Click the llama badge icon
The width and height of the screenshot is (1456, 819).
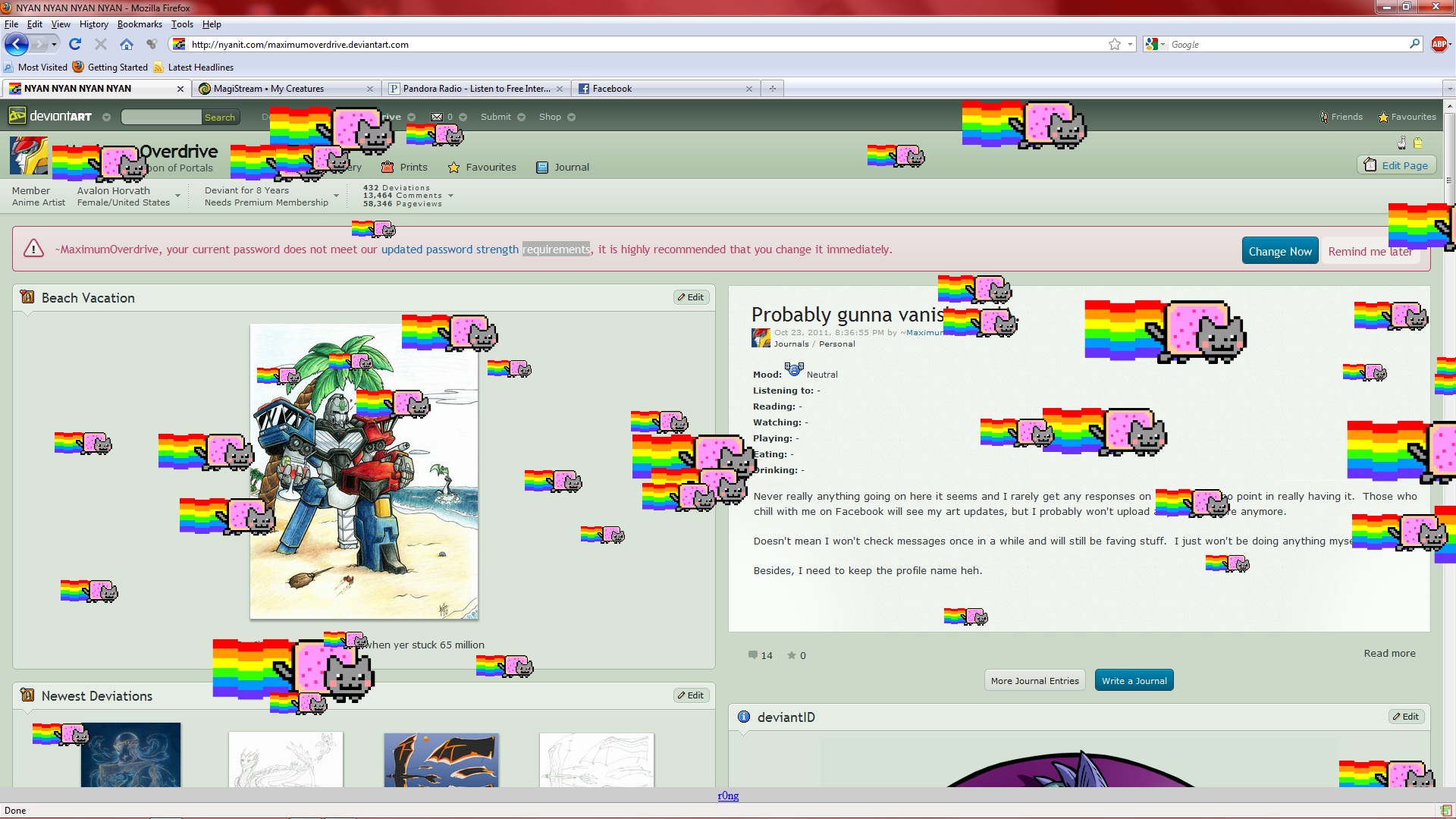pos(1402,143)
